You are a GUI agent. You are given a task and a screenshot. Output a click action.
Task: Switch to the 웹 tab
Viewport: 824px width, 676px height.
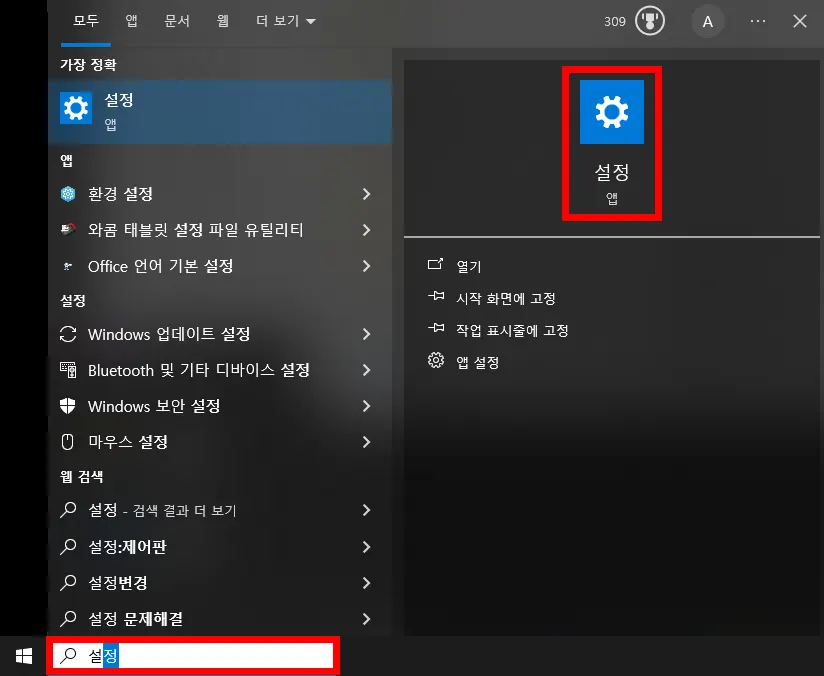coord(223,21)
